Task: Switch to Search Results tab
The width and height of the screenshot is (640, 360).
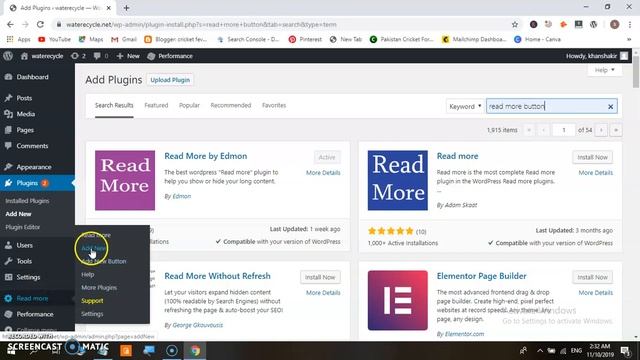Action: [114, 105]
